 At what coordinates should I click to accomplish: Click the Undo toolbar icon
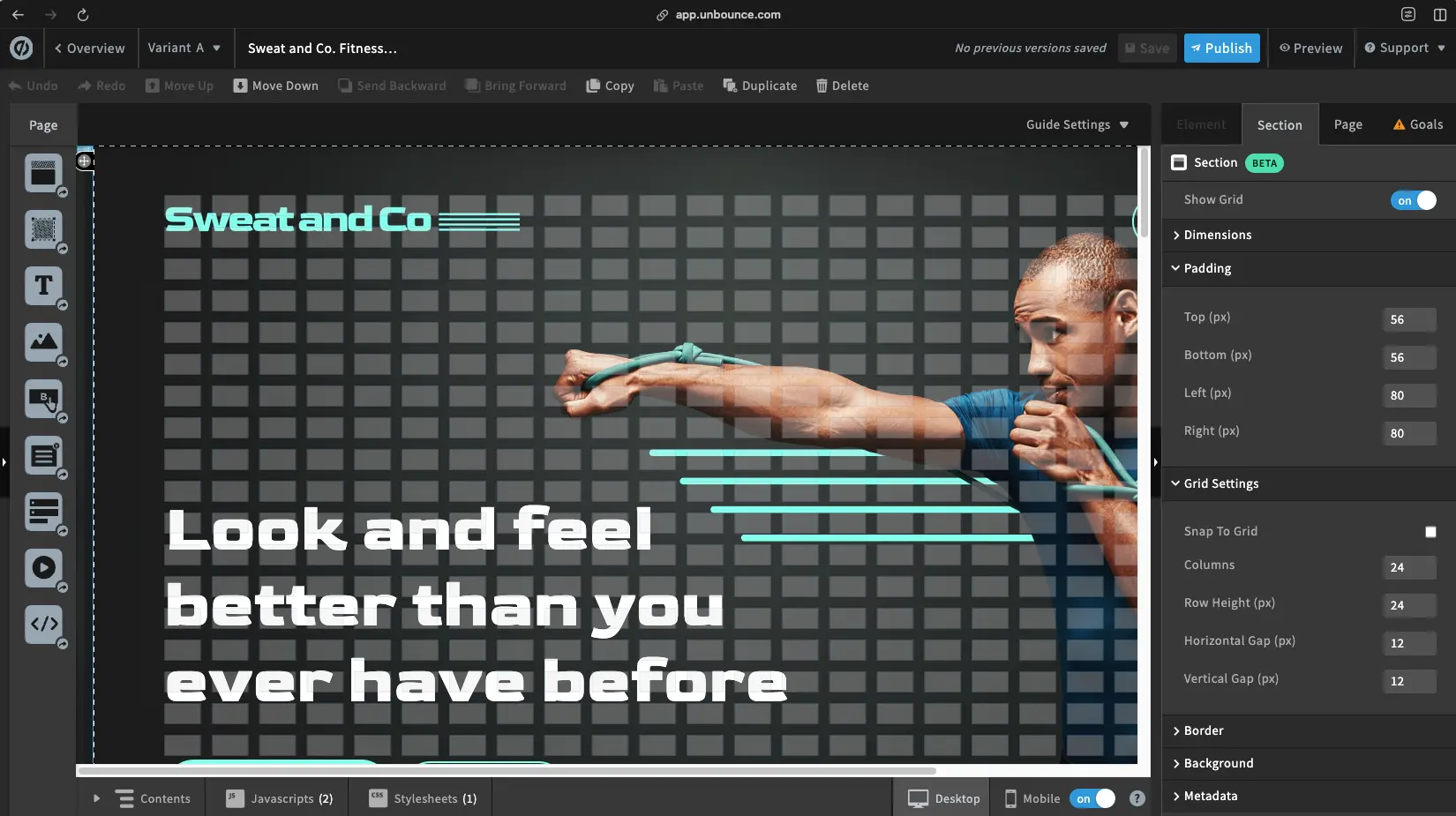[x=33, y=86]
